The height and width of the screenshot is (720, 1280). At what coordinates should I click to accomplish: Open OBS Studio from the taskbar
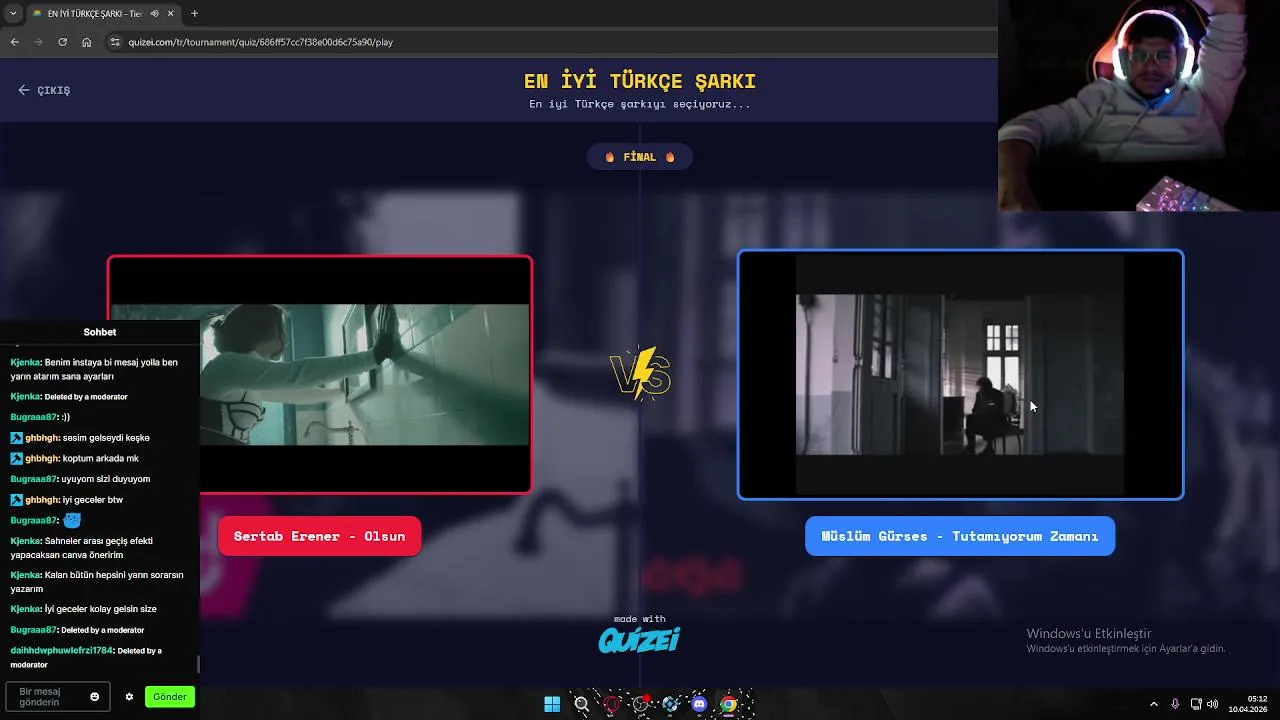pyautogui.click(x=641, y=704)
